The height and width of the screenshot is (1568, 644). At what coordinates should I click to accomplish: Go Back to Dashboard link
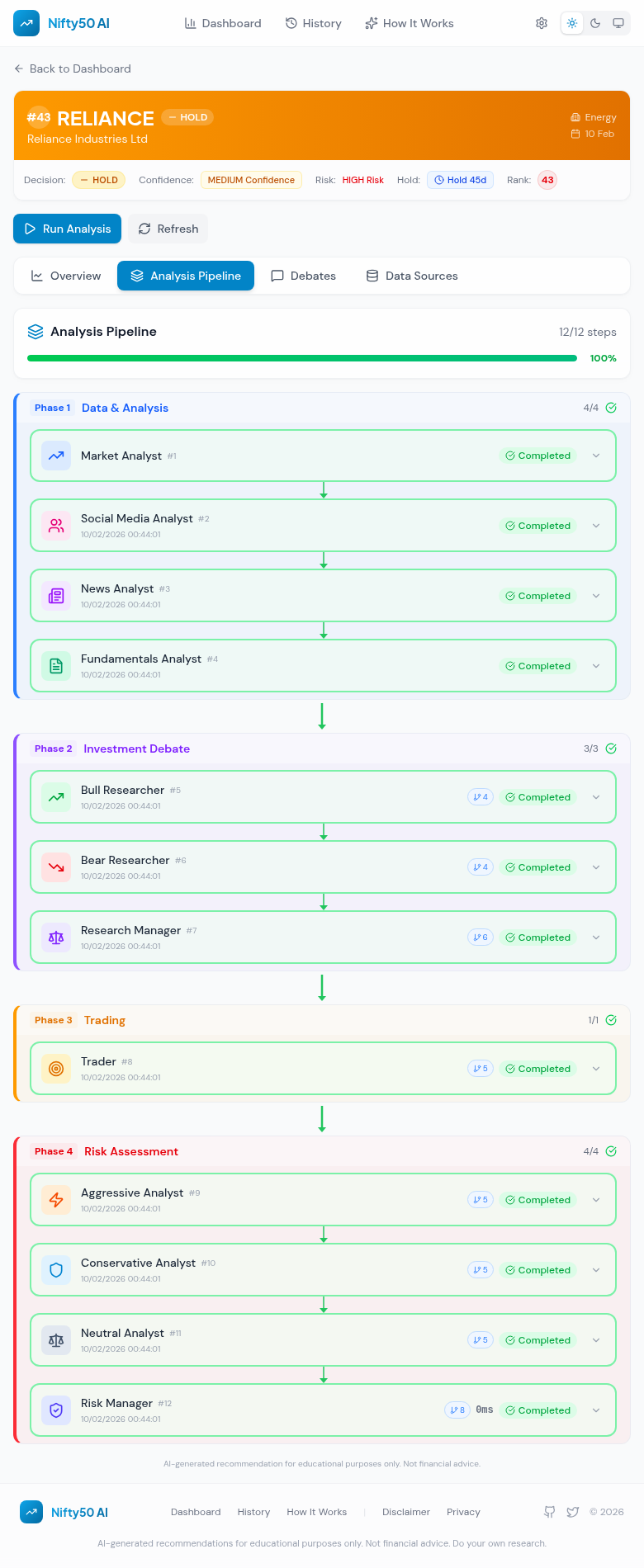(73, 68)
